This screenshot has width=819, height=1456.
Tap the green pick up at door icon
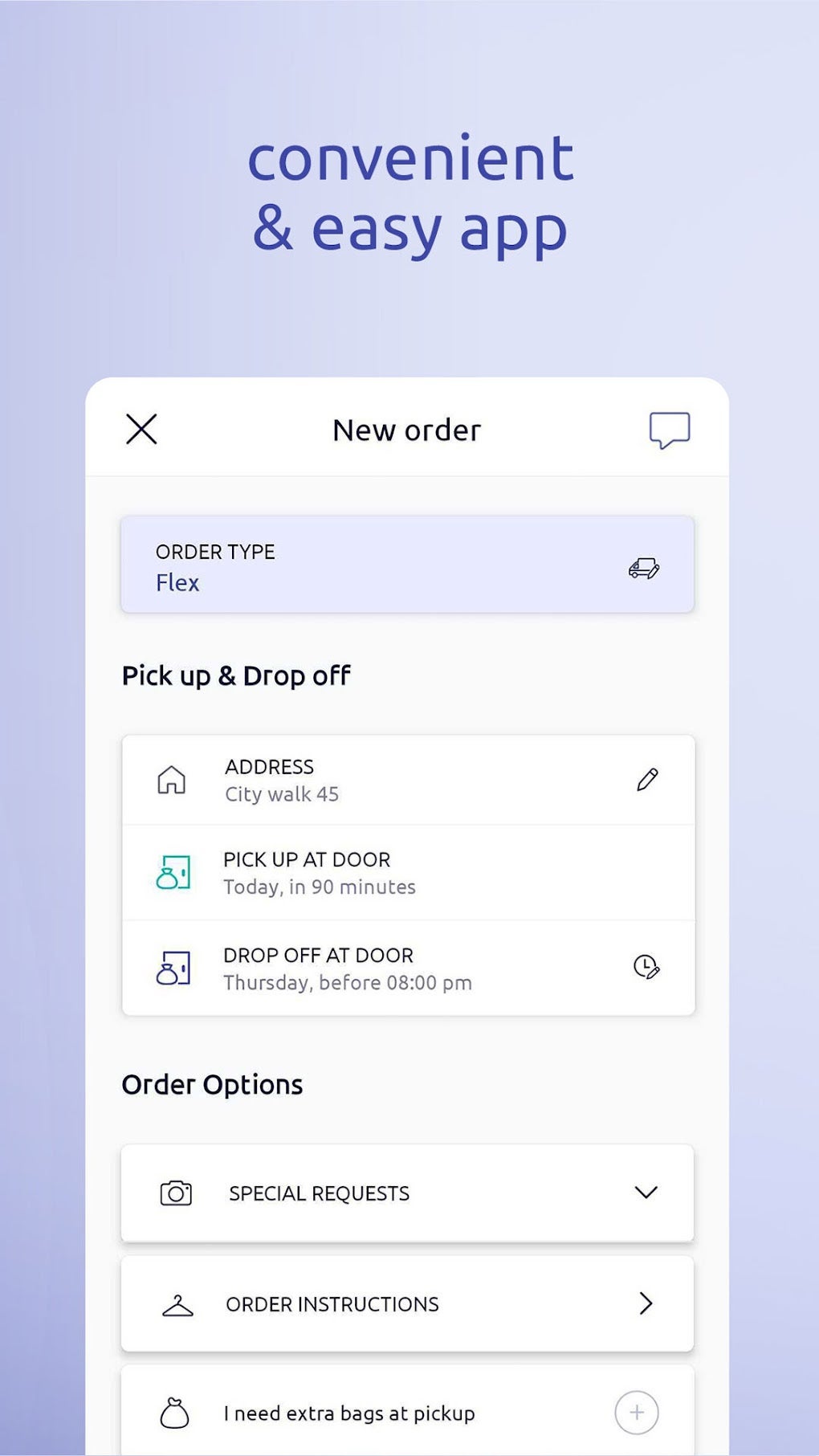tap(173, 872)
